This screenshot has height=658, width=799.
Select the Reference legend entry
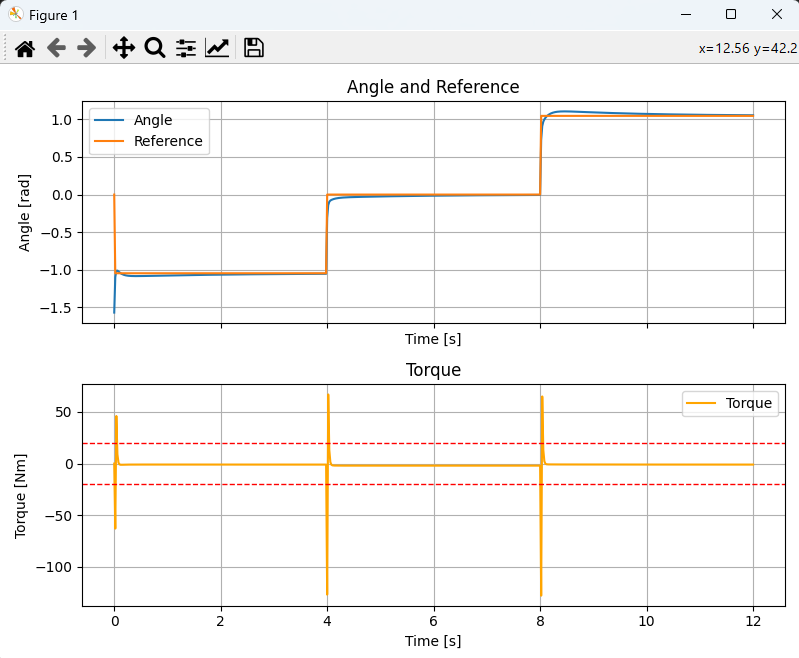168,141
